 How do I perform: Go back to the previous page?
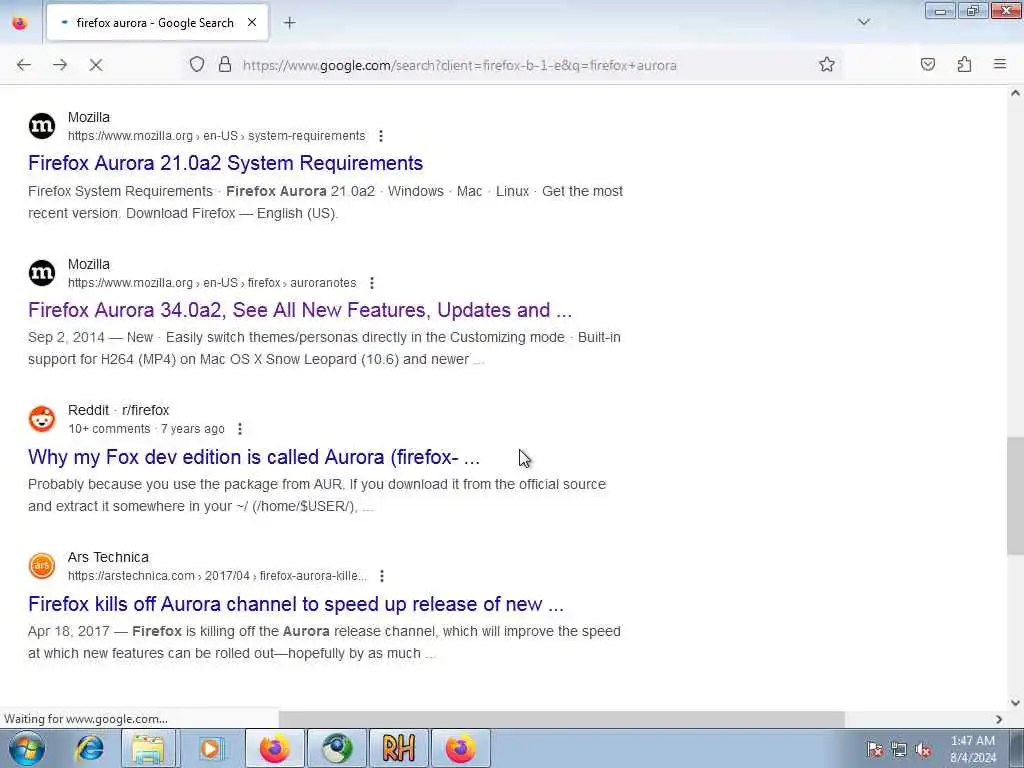(x=24, y=65)
